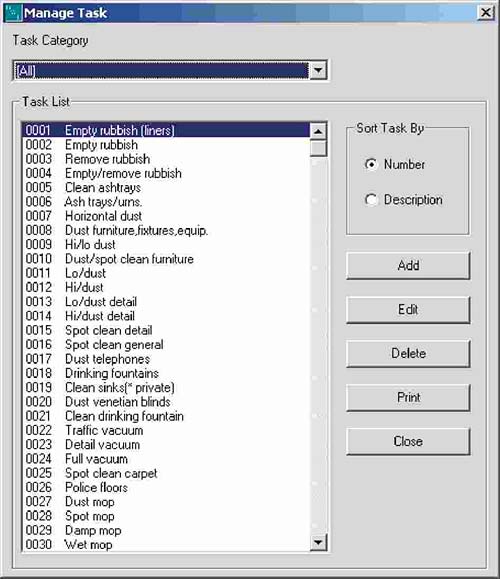Image resolution: width=500 pixels, height=579 pixels.
Task: Click the Add button
Action: tap(408, 265)
